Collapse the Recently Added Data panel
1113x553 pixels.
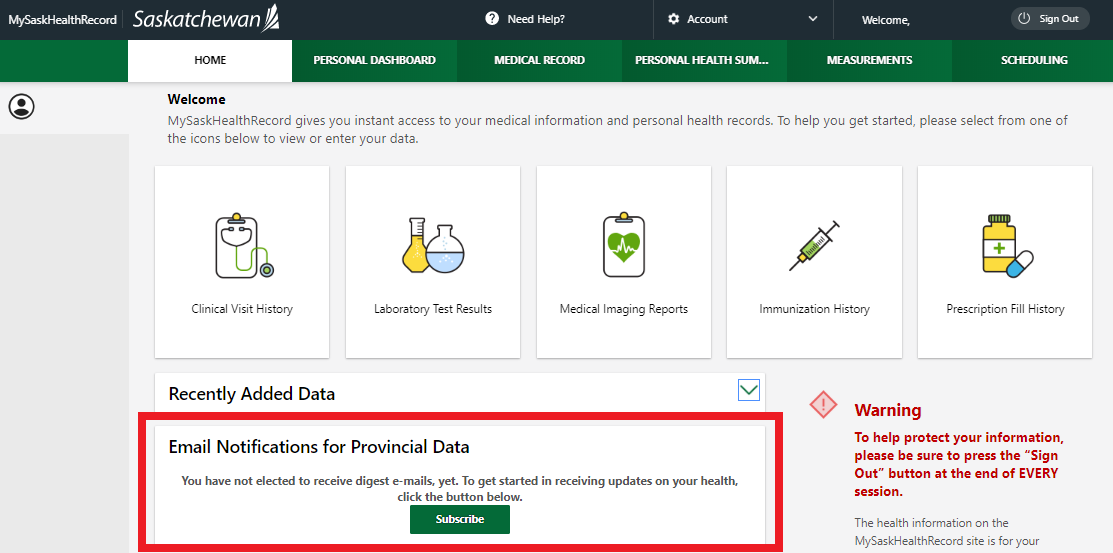click(749, 390)
